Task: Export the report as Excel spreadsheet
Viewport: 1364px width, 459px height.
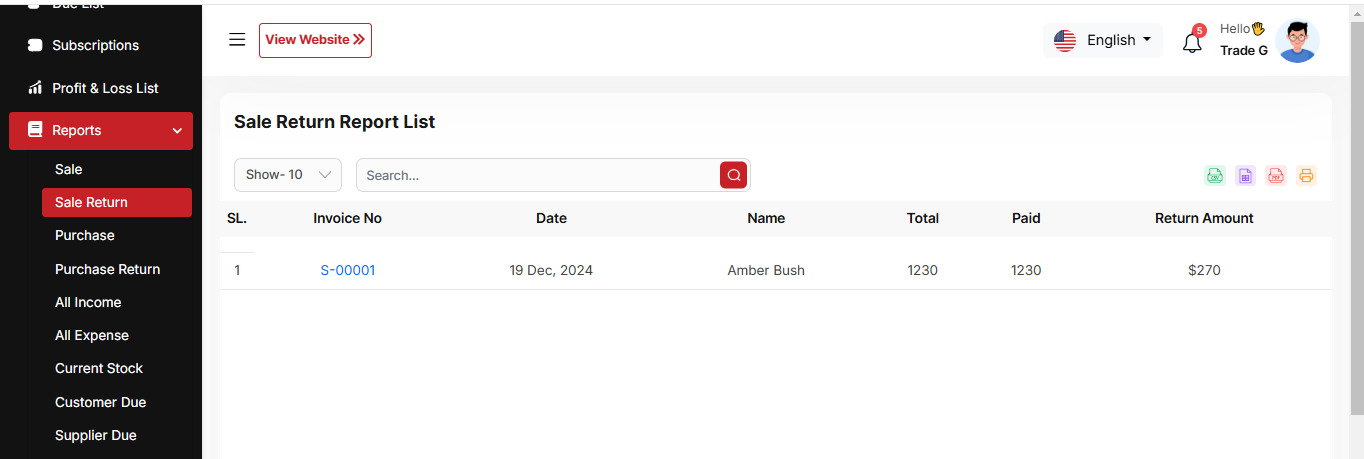Action: point(1245,176)
